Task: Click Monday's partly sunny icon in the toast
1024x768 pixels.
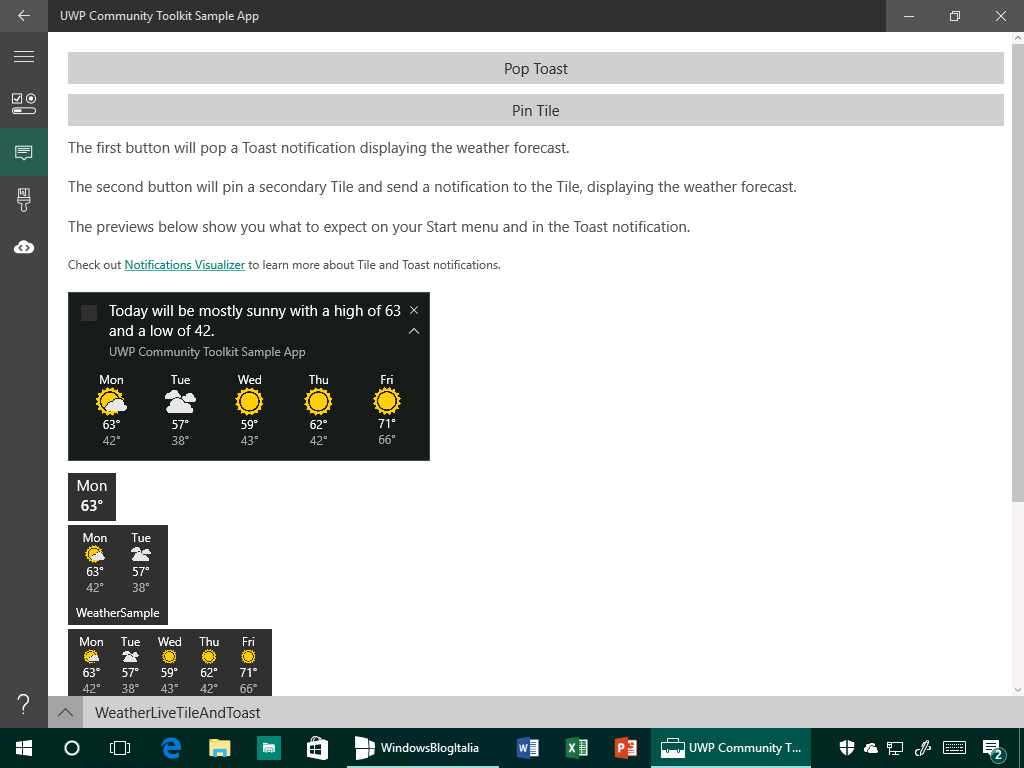Action: 111,402
